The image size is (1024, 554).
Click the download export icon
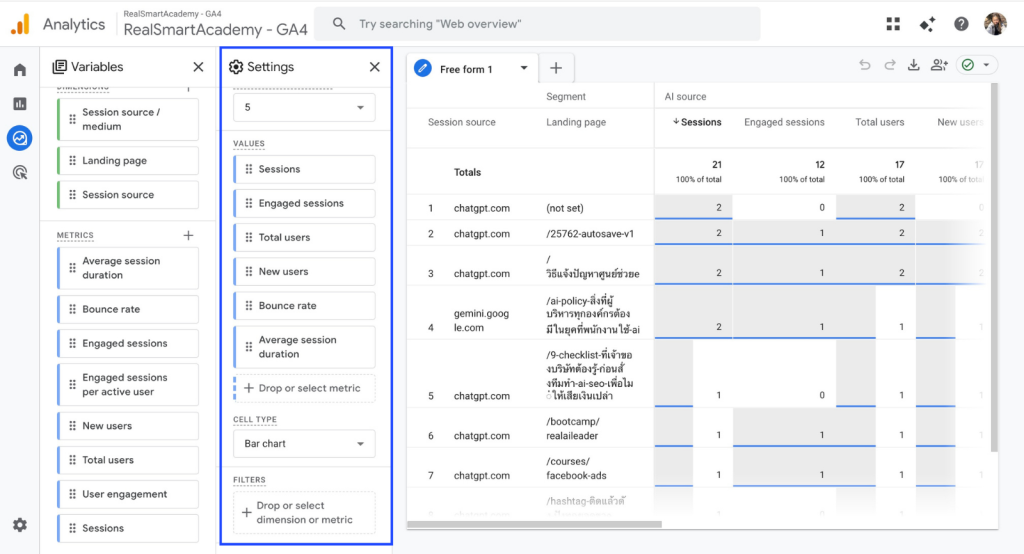point(913,65)
